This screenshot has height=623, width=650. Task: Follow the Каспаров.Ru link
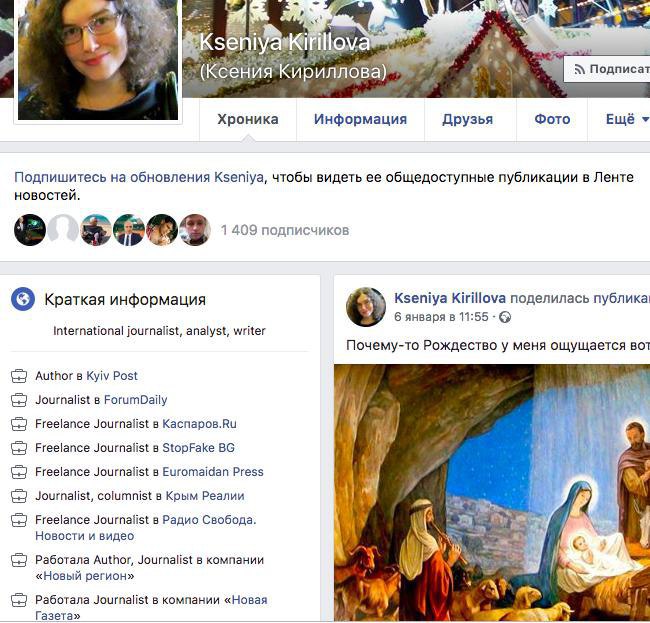pyautogui.click(x=199, y=424)
